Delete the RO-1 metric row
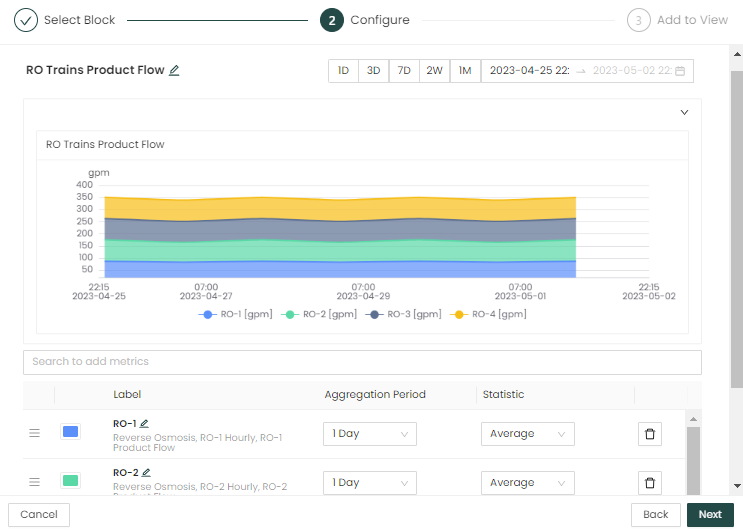This screenshot has width=743, height=530. 650,434
